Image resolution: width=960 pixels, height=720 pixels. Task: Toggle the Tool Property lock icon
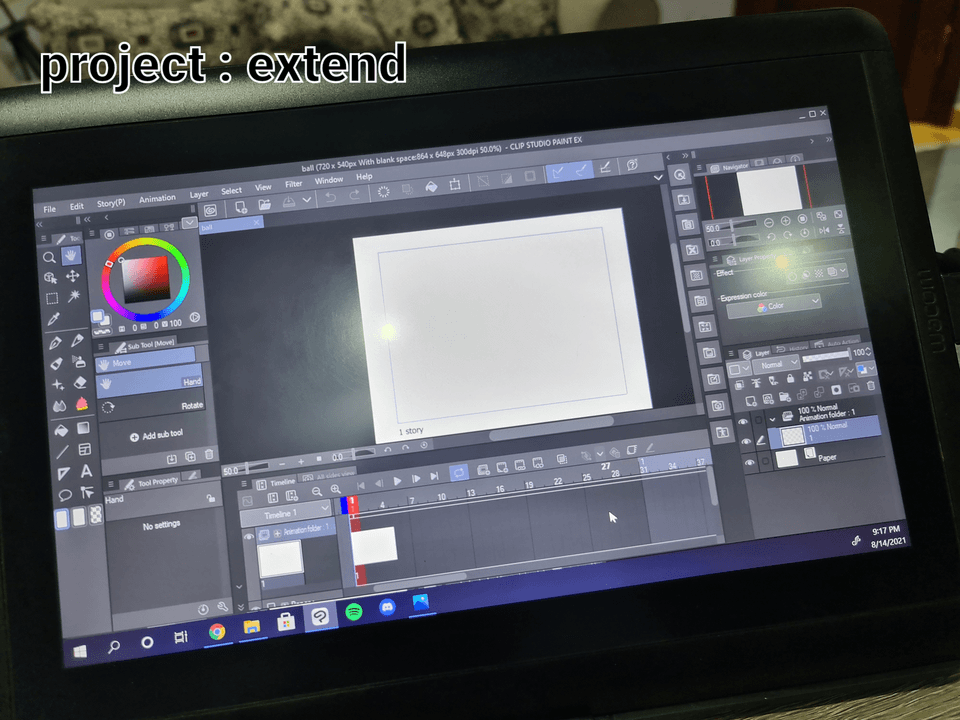click(211, 498)
